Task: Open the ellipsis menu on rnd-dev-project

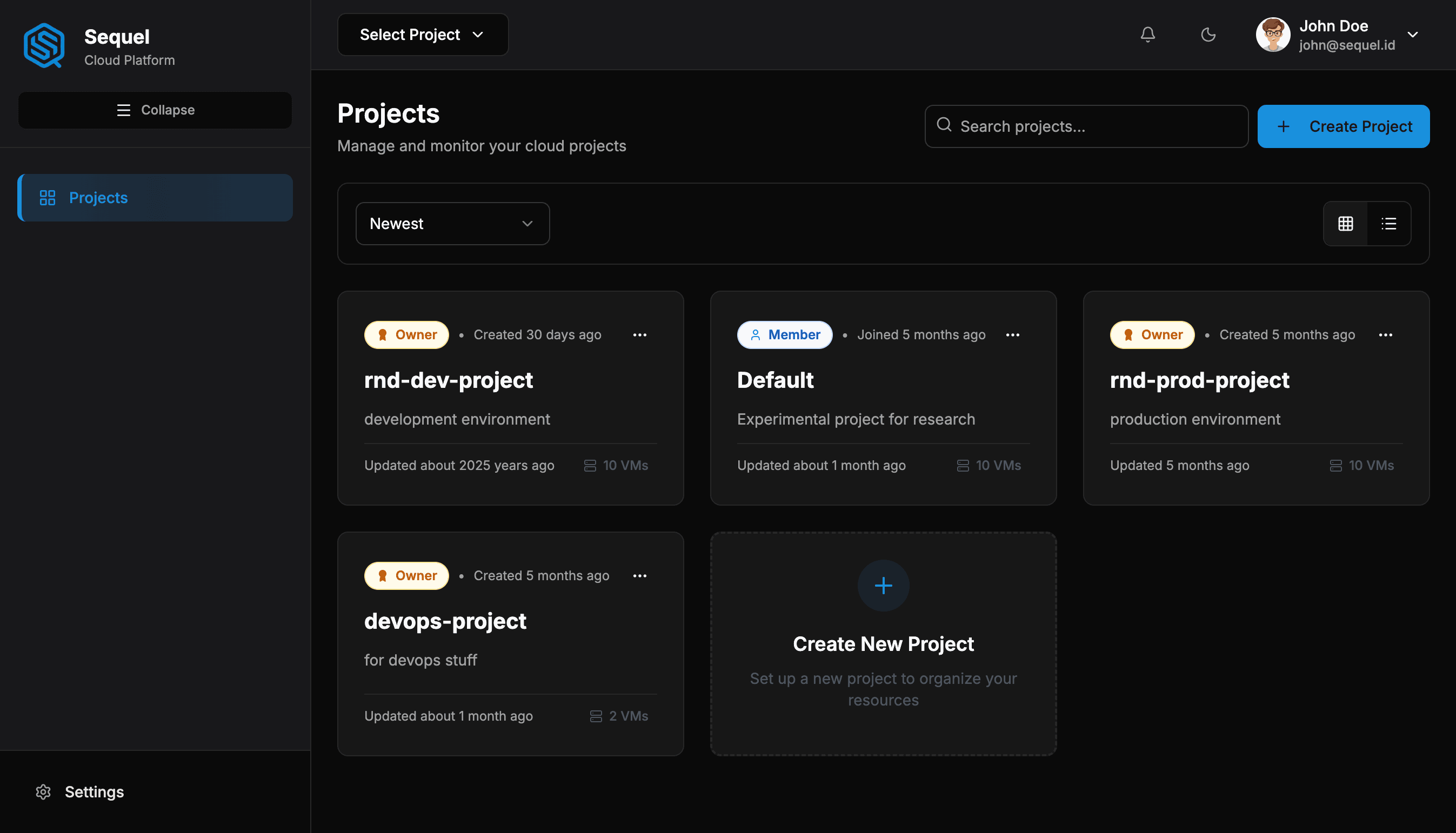Action: (640, 335)
